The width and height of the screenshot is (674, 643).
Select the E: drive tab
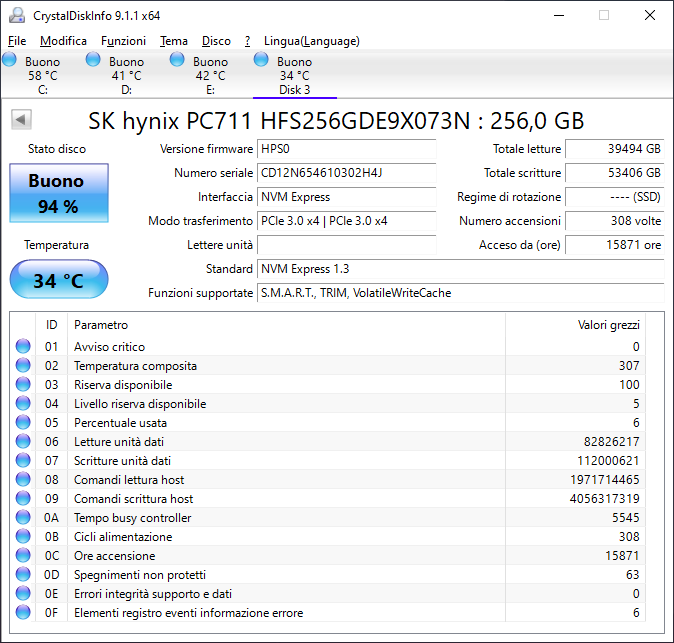(x=210, y=75)
